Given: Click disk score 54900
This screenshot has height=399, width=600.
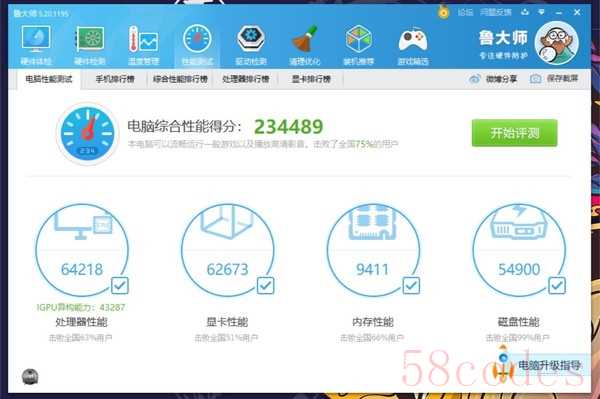Looking at the screenshot, I should 519,270.
